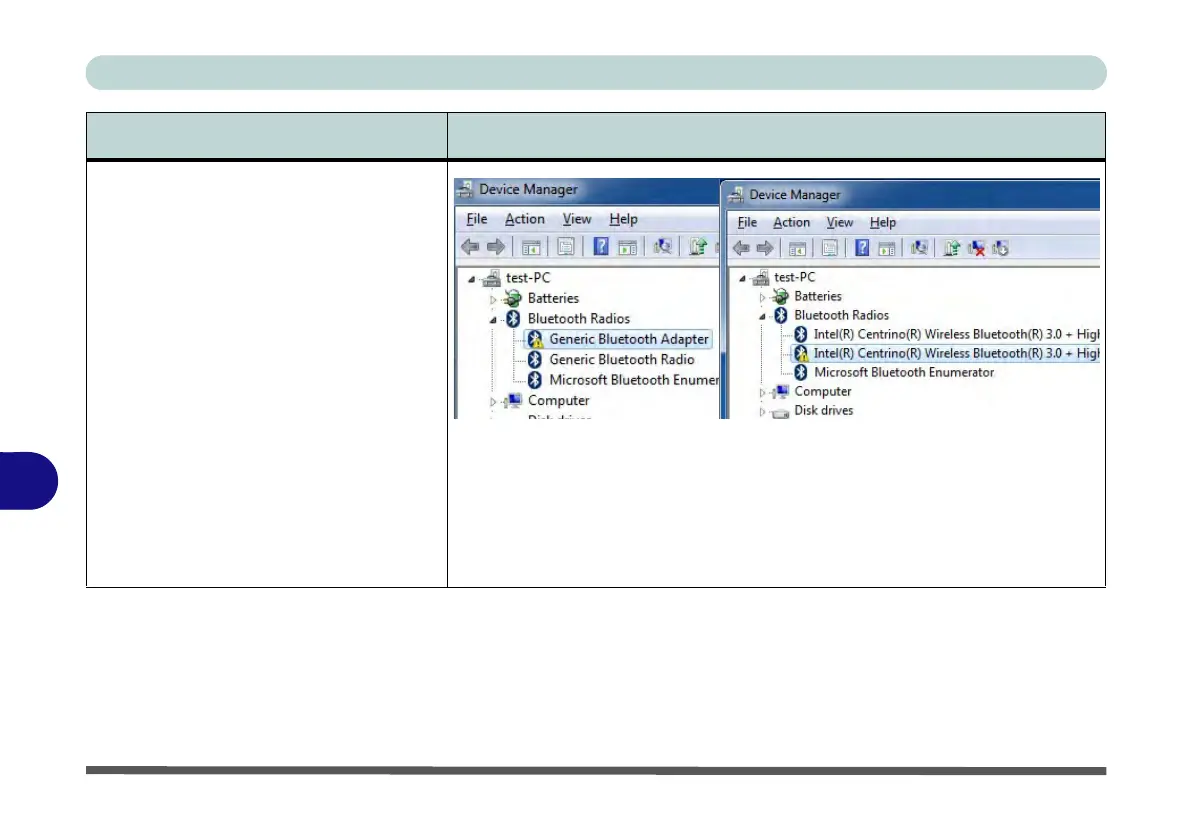Open View menu in front Device Manager window
This screenshot has width=1192, height=838.
(x=839, y=222)
